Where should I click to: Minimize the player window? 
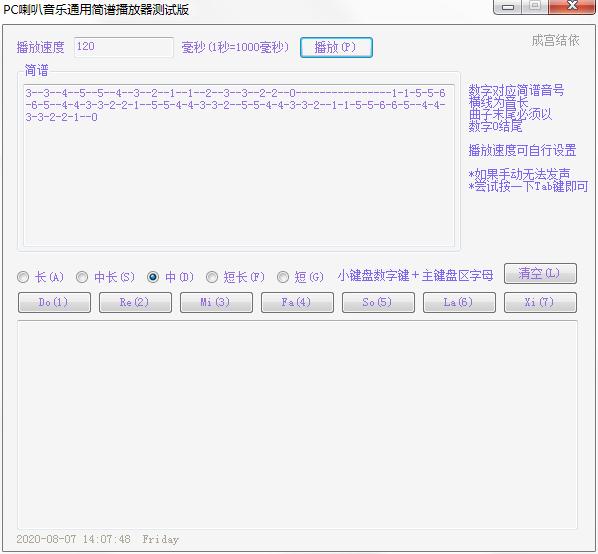click(508, 6)
